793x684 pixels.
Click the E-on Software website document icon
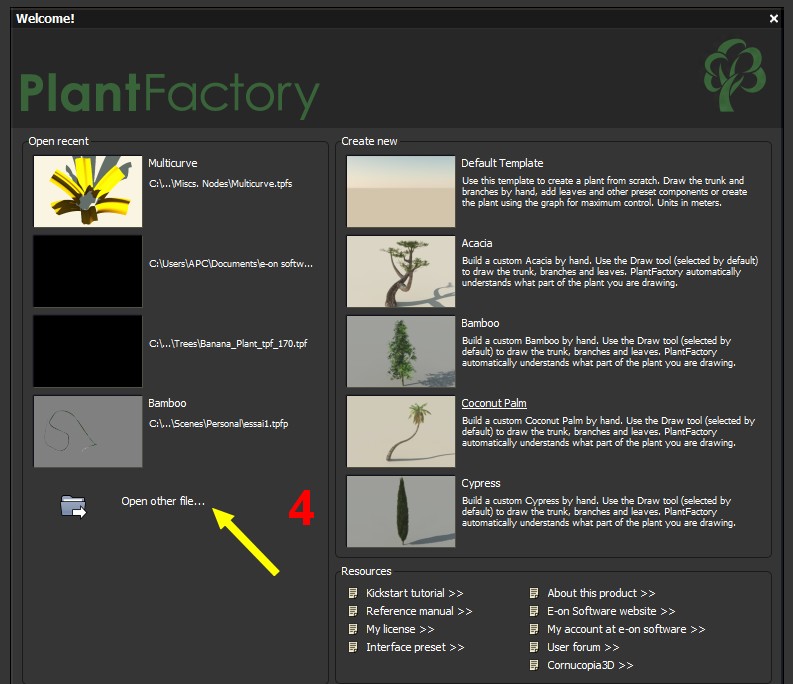(534, 611)
